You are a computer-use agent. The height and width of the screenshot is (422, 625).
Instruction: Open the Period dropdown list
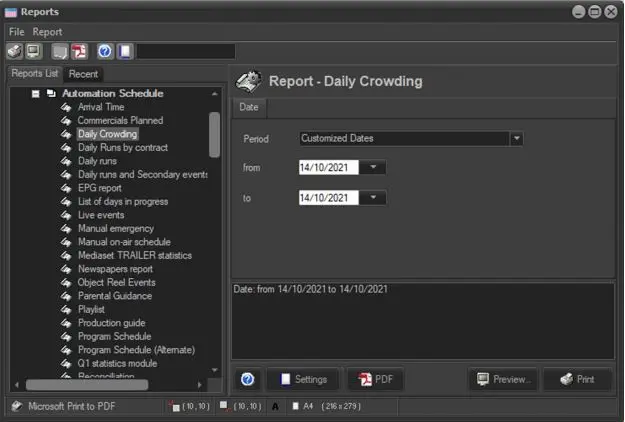pos(516,139)
